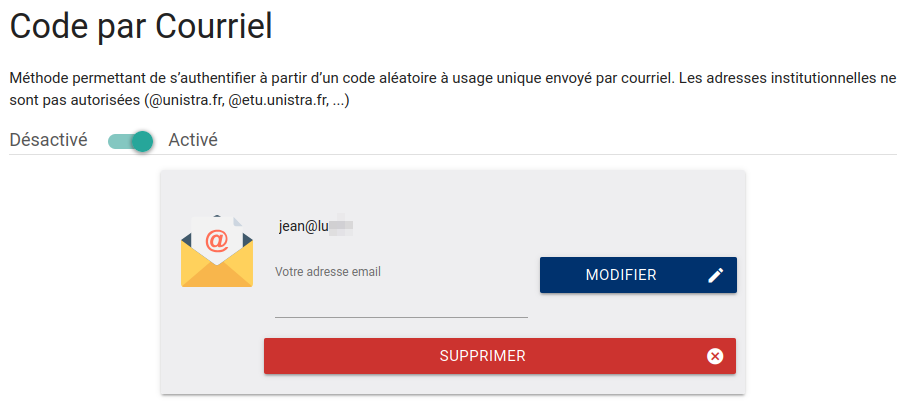Click the orange @ symbol on the envelope
Screen dimensions: 911x410
coord(217,240)
